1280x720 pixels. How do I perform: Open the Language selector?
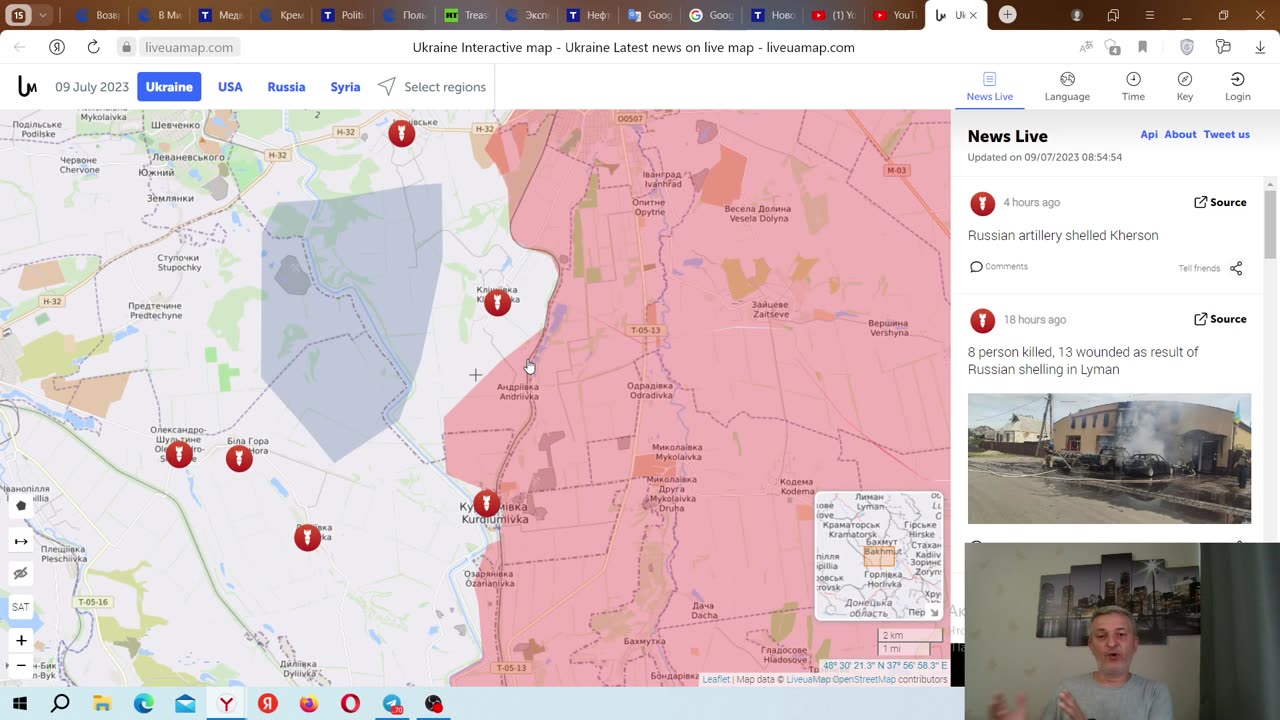pyautogui.click(x=1067, y=87)
